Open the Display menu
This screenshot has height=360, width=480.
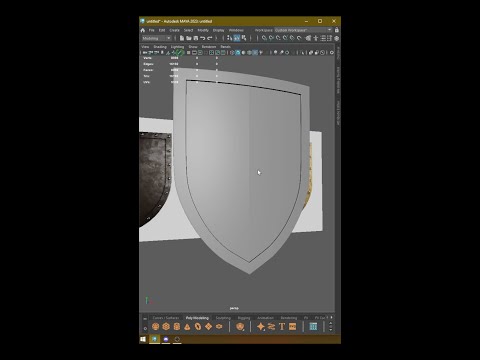218,30
